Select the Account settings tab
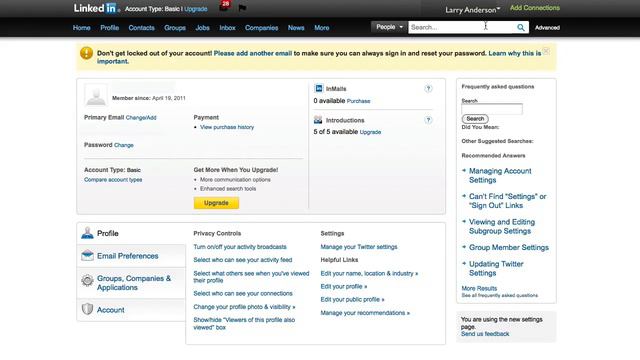This screenshot has height=360, width=640. pos(131,310)
